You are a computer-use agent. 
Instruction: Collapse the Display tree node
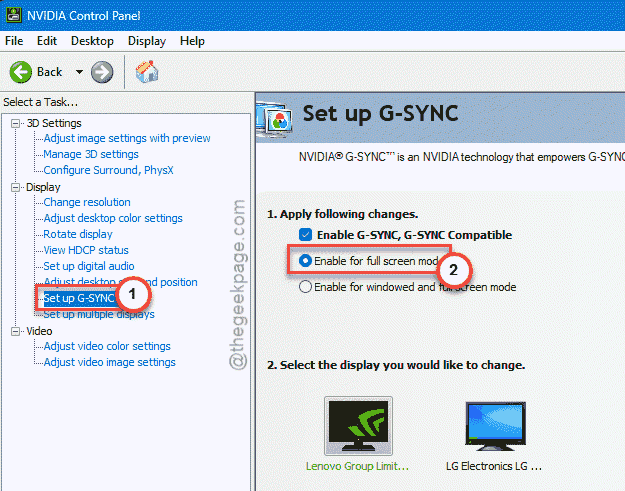(16, 187)
